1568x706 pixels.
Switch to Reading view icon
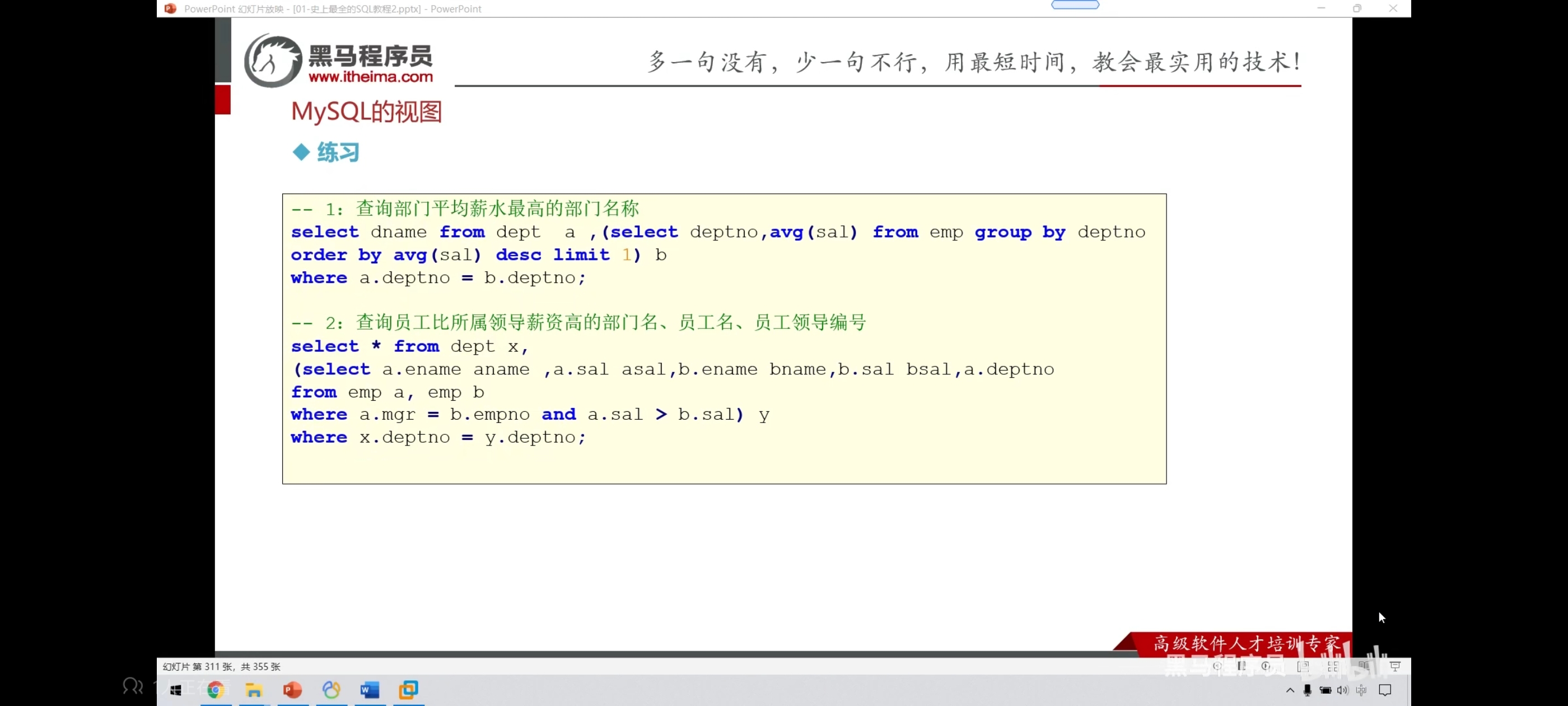coord(1364,666)
